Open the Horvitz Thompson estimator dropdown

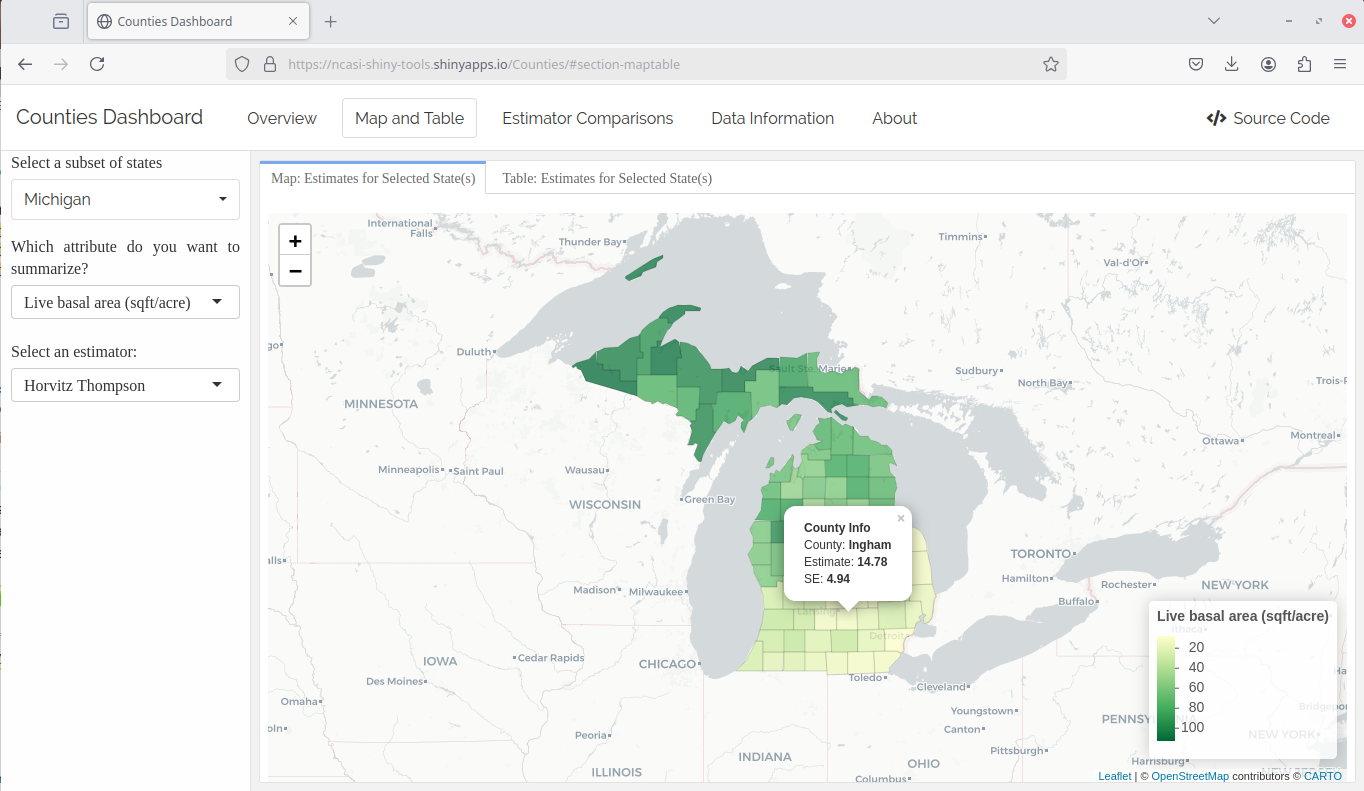coord(125,385)
